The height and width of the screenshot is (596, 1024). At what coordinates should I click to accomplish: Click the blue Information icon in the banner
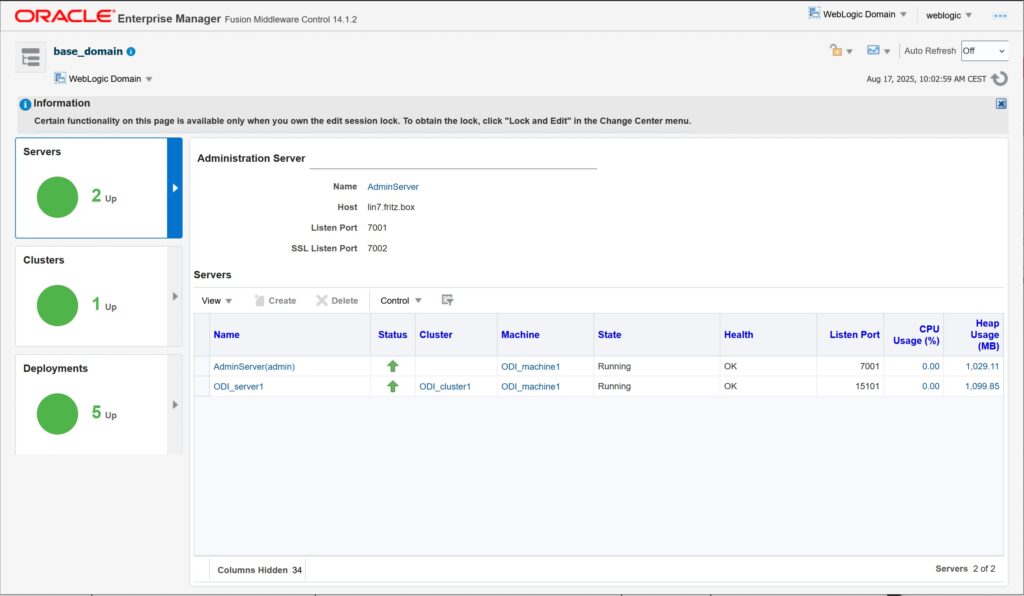25,104
